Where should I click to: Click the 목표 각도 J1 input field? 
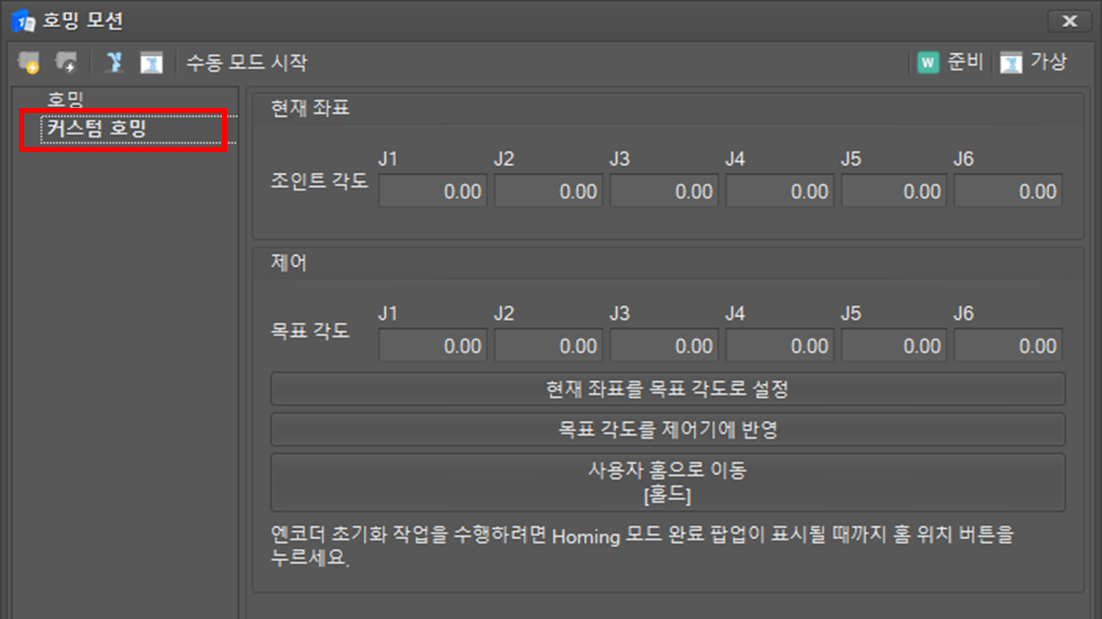432,346
